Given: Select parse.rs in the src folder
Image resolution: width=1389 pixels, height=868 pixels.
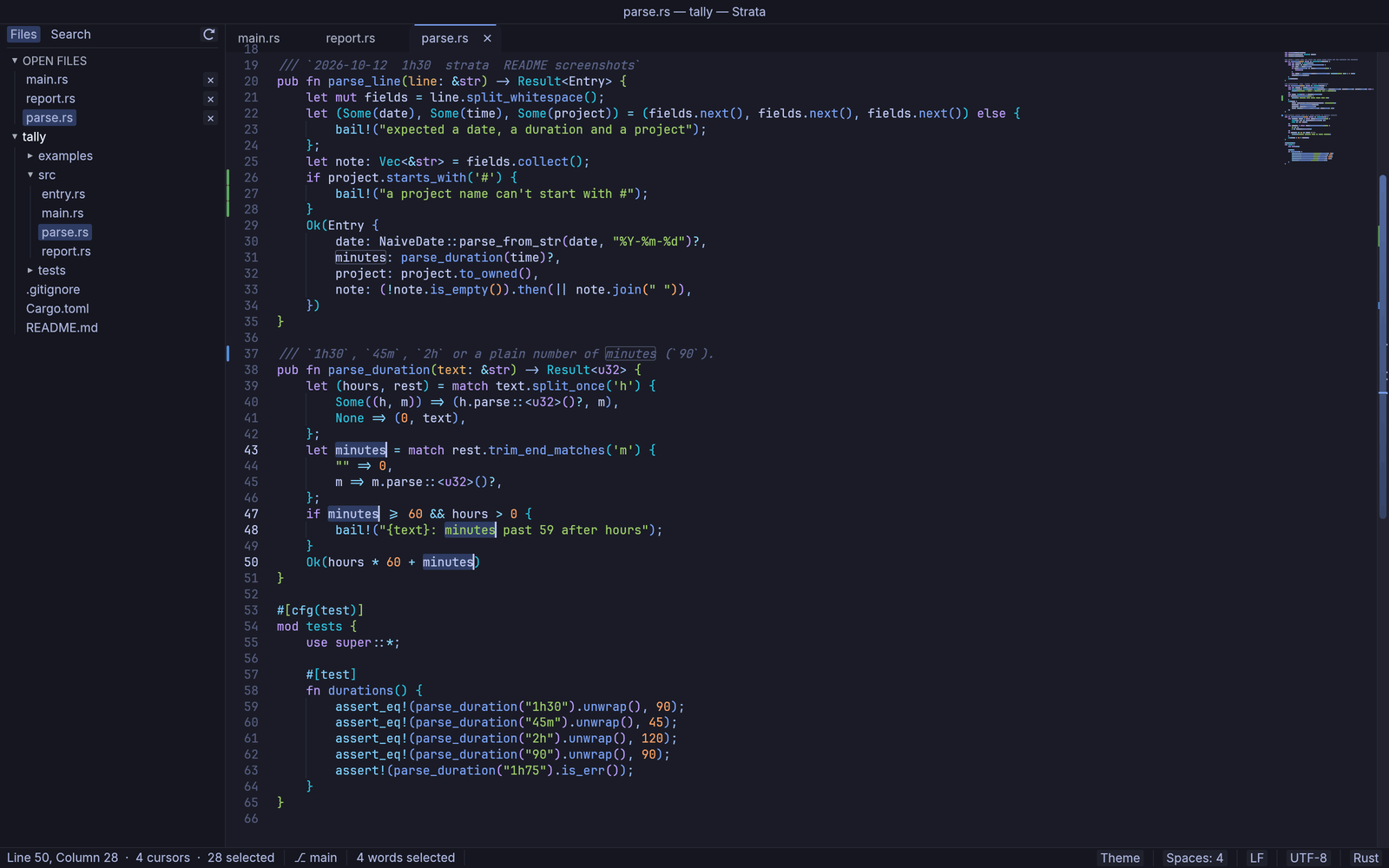Looking at the screenshot, I should [65, 233].
